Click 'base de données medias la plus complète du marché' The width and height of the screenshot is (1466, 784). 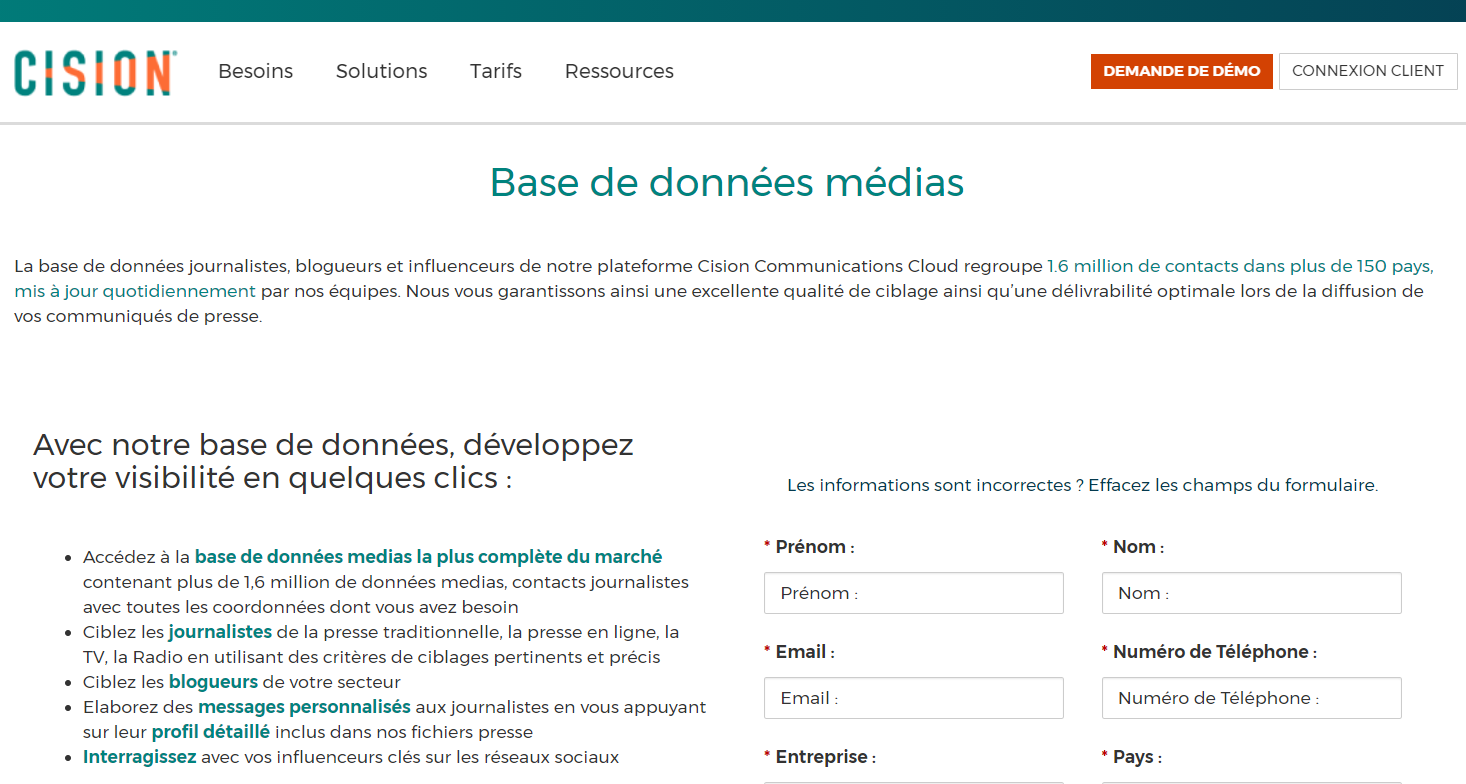(428, 557)
